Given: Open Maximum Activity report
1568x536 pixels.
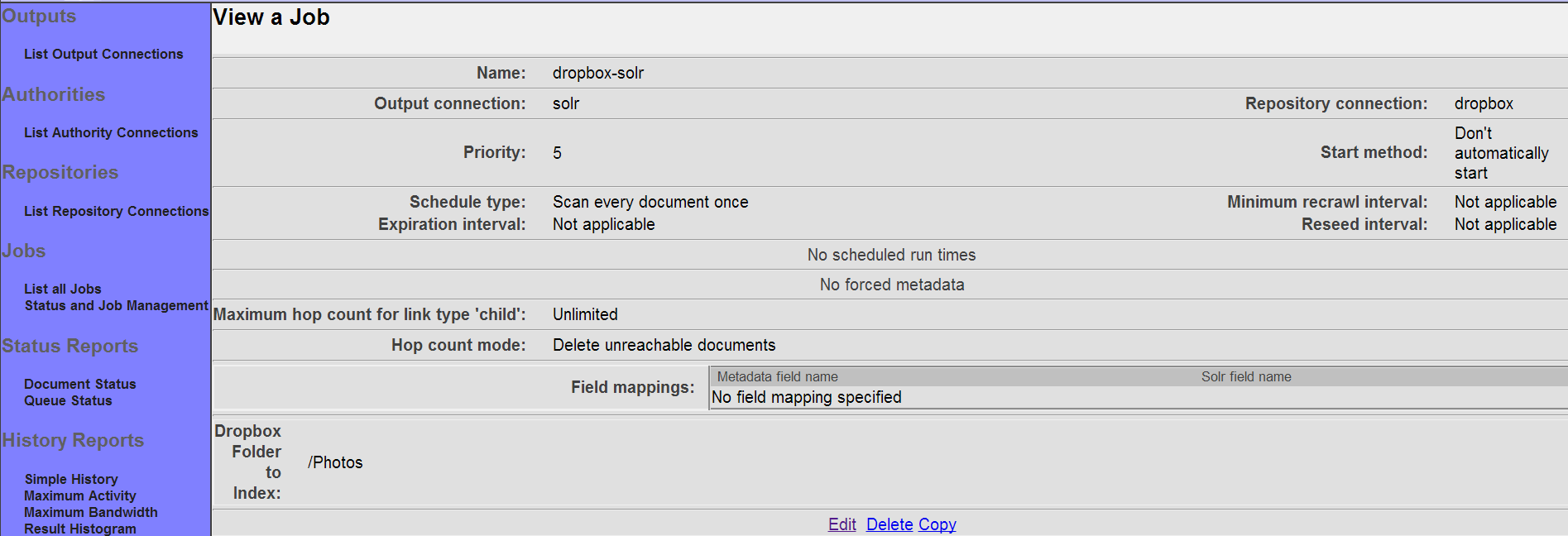Looking at the screenshot, I should click(x=79, y=495).
